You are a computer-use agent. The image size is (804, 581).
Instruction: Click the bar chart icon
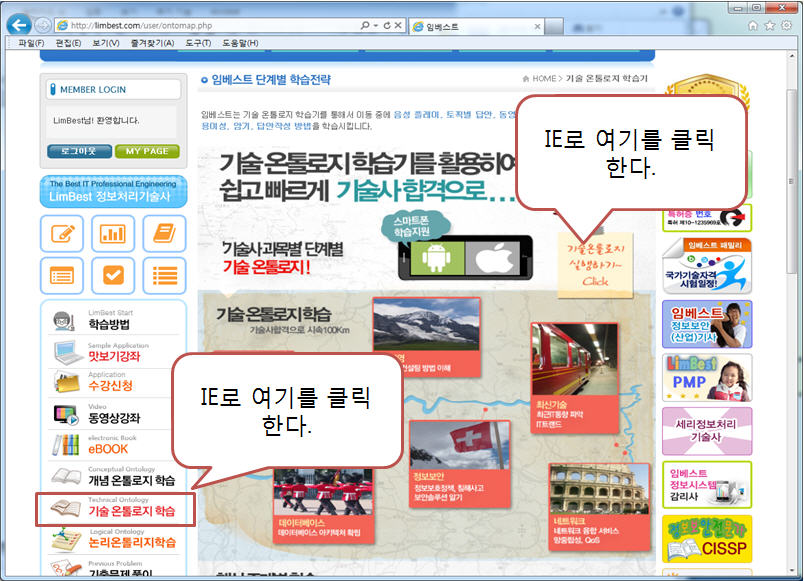pos(113,234)
